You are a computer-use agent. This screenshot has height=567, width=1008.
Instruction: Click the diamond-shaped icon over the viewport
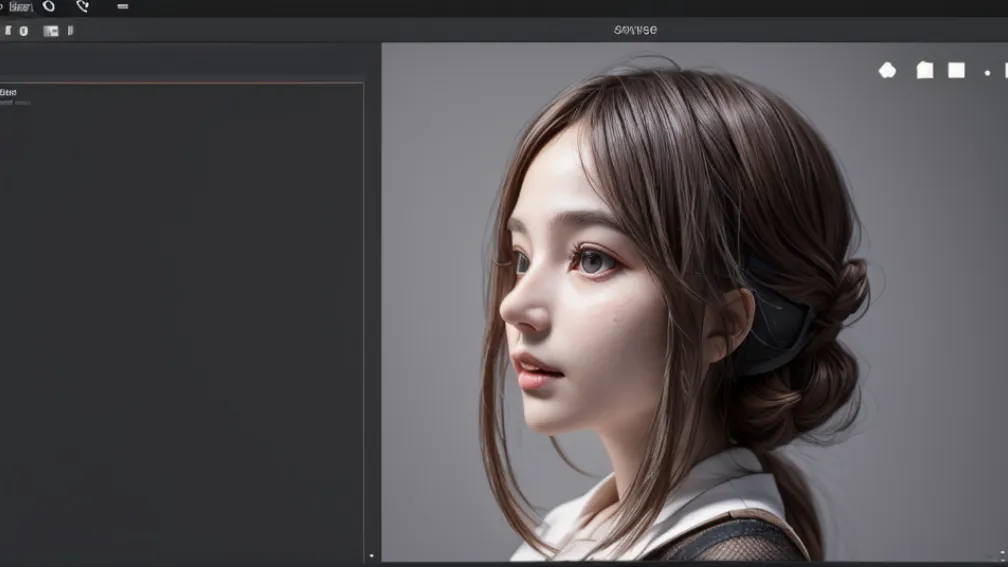click(887, 70)
